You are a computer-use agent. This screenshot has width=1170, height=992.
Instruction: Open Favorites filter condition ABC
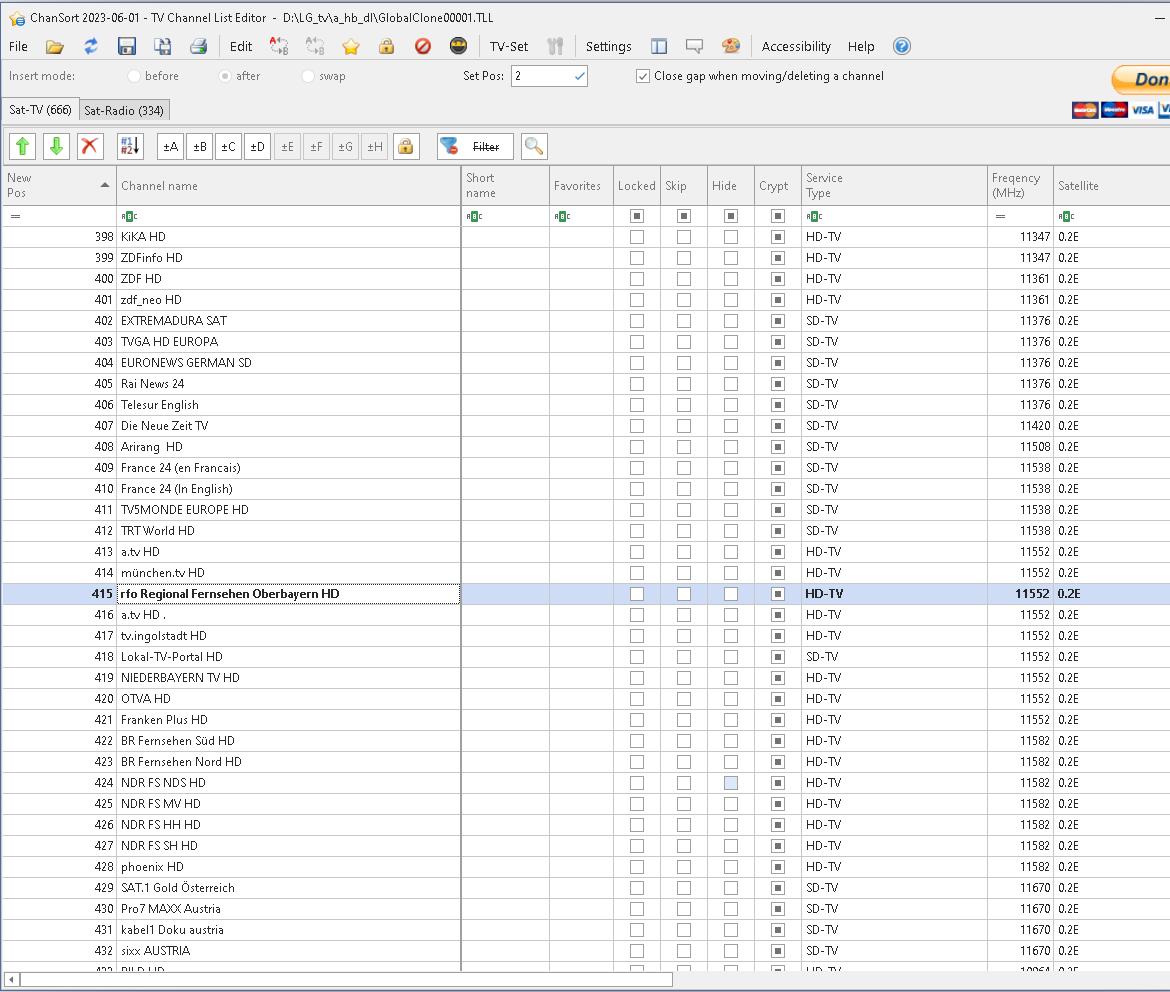[562, 216]
